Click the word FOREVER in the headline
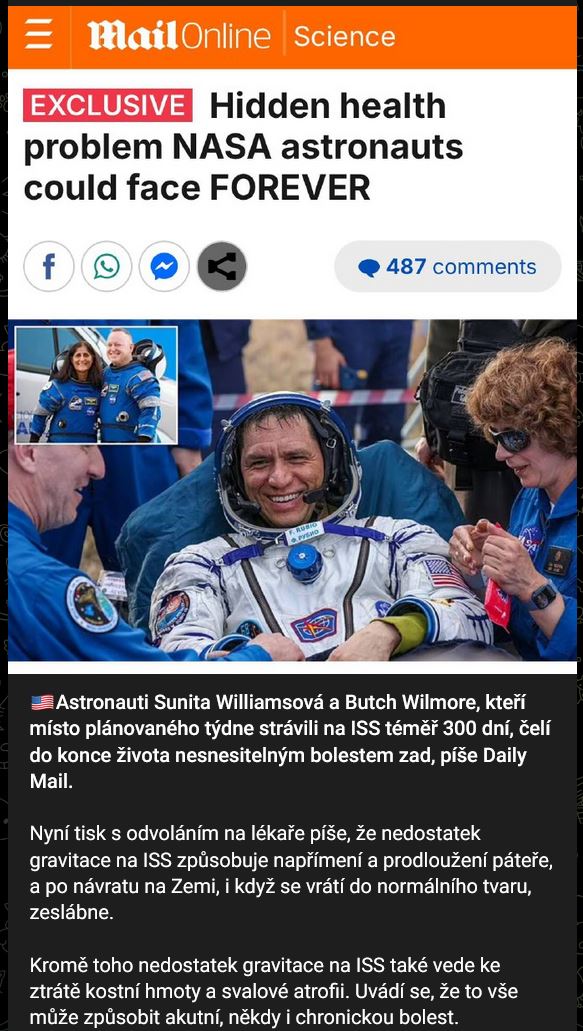This screenshot has height=1031, width=583. [x=290, y=189]
